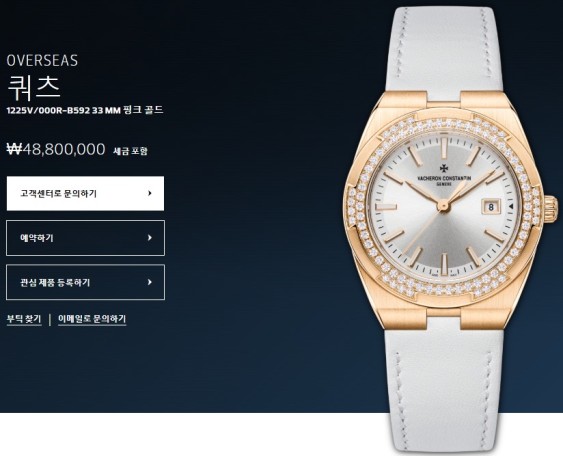Click the 고객센터로 문의하기 button
Screen dimensions: 563x456
[x=85, y=194]
